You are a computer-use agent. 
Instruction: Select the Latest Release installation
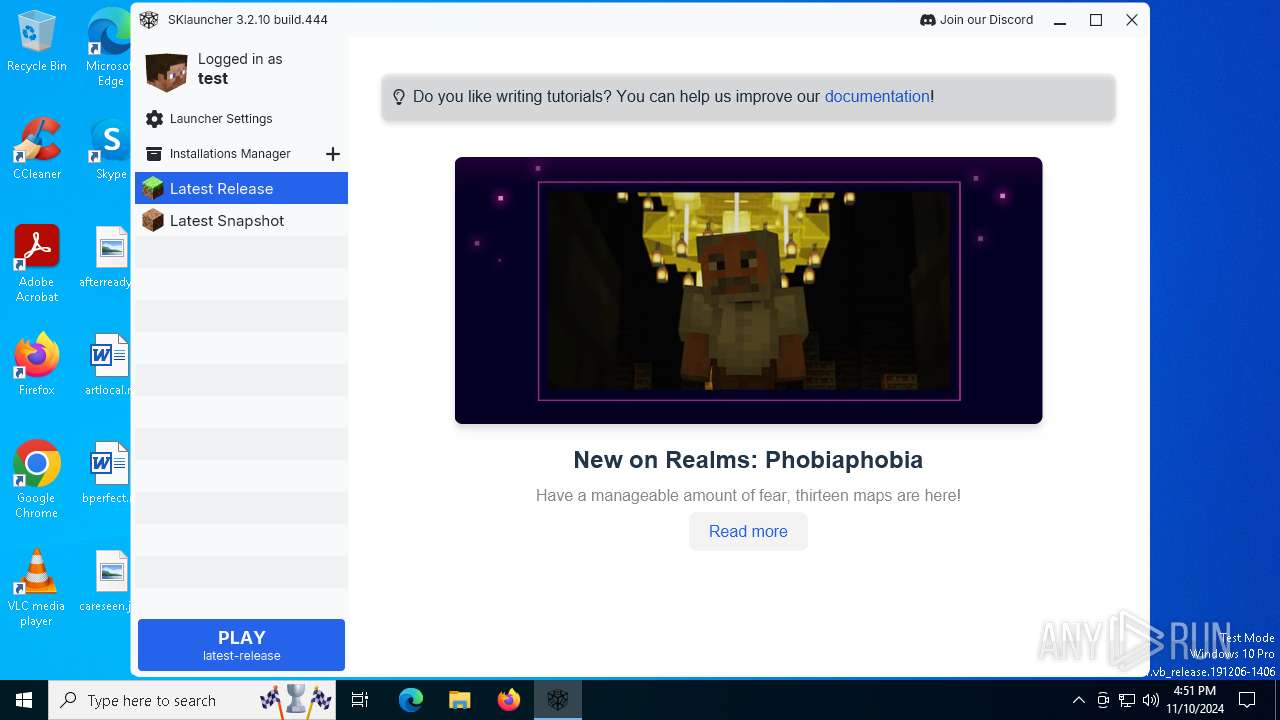coord(241,188)
